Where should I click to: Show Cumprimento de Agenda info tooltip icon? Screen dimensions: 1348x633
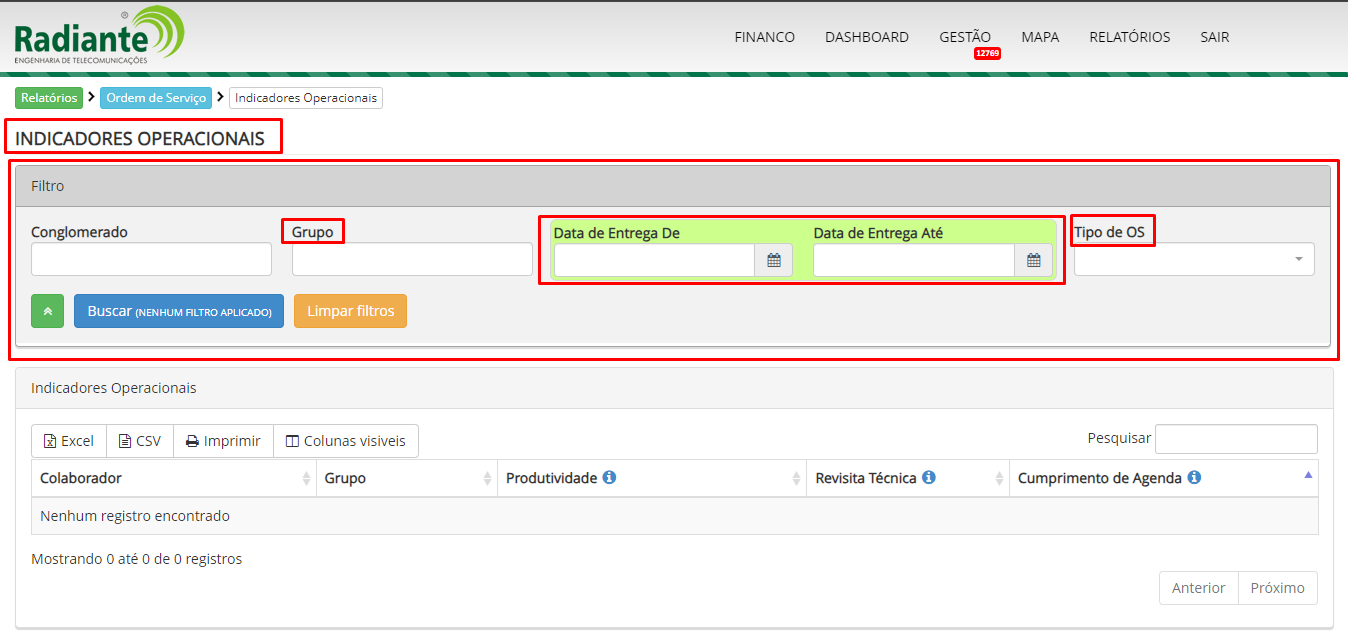click(x=1194, y=478)
